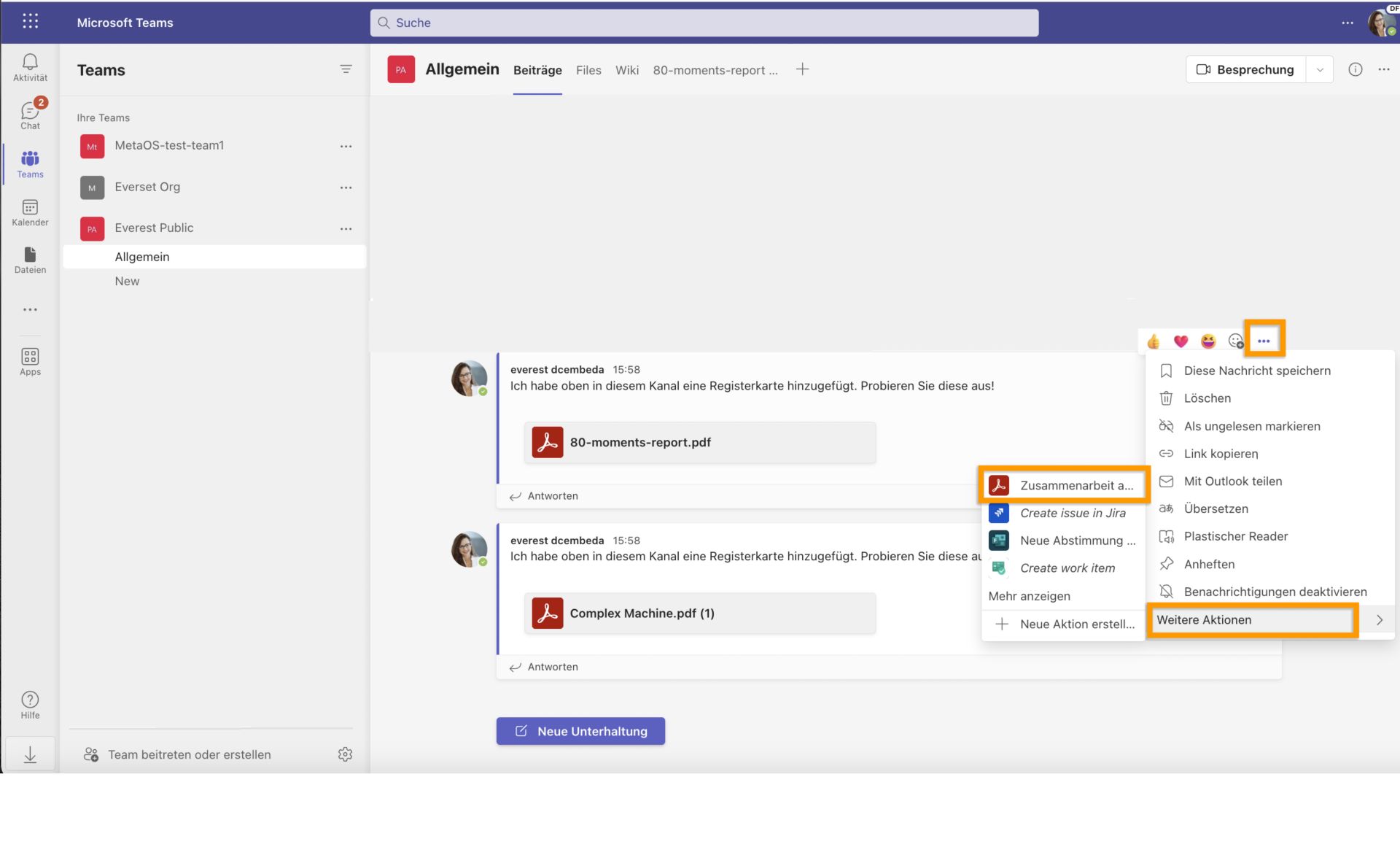
Task: React with heart emoji
Action: click(1181, 341)
